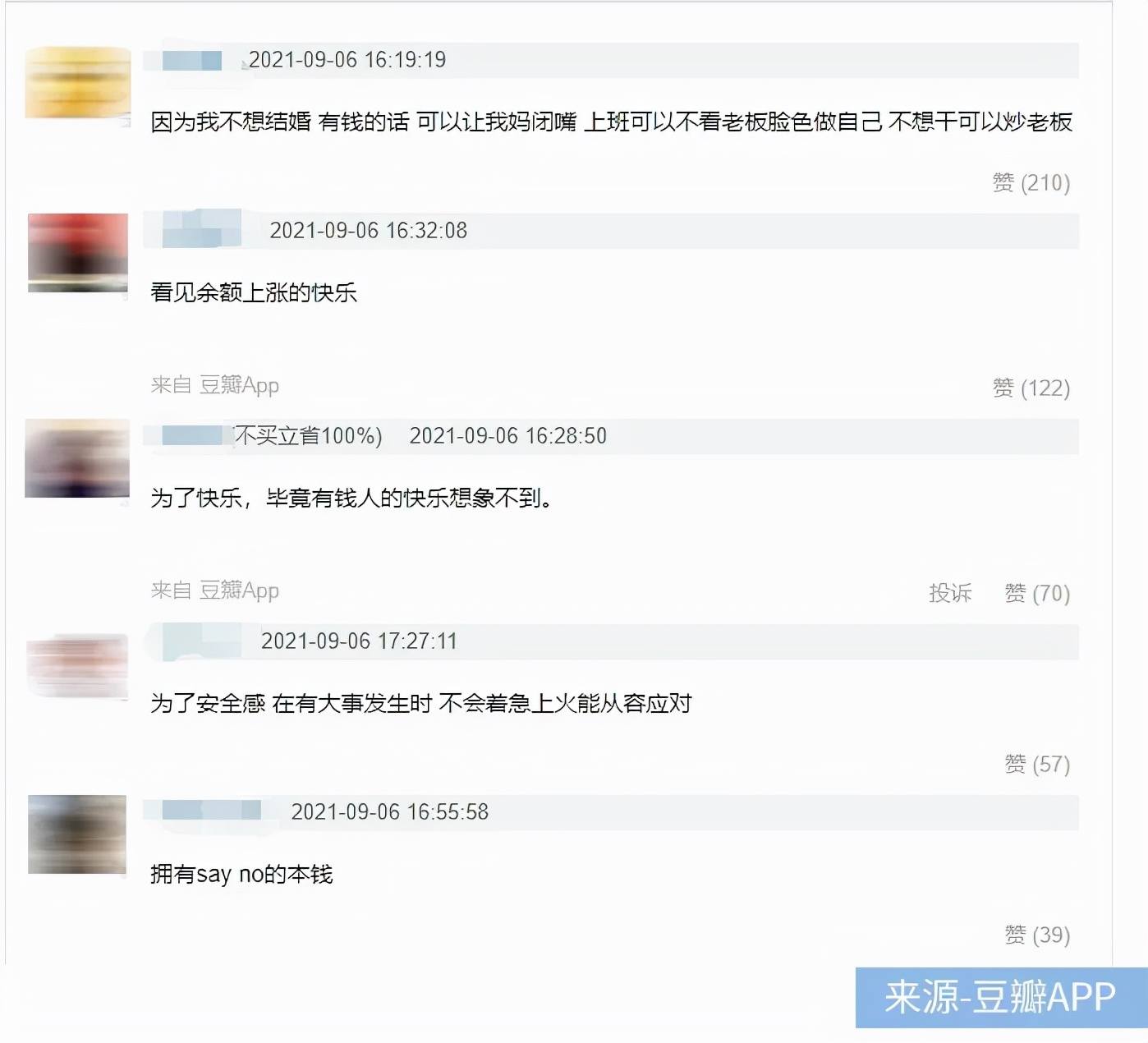Open yellow avatar of first commenter
Screen dimensions: 1148x1043
pyautogui.click(x=78, y=83)
